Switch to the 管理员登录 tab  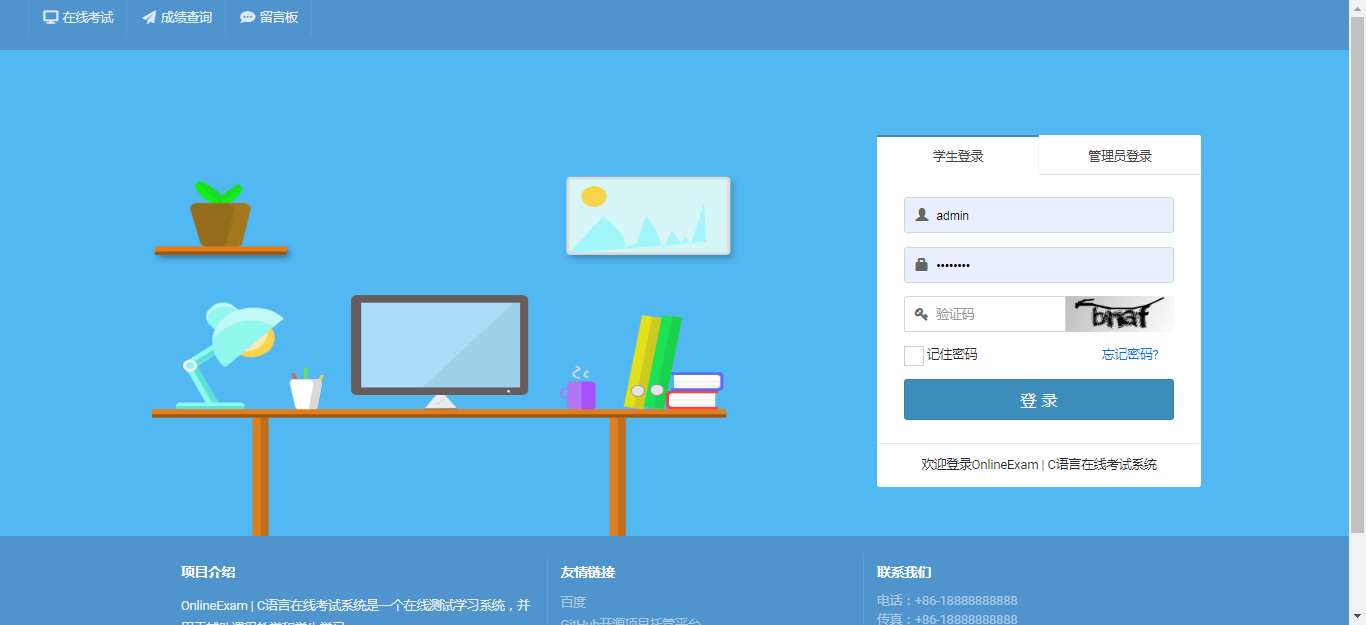tap(1120, 156)
